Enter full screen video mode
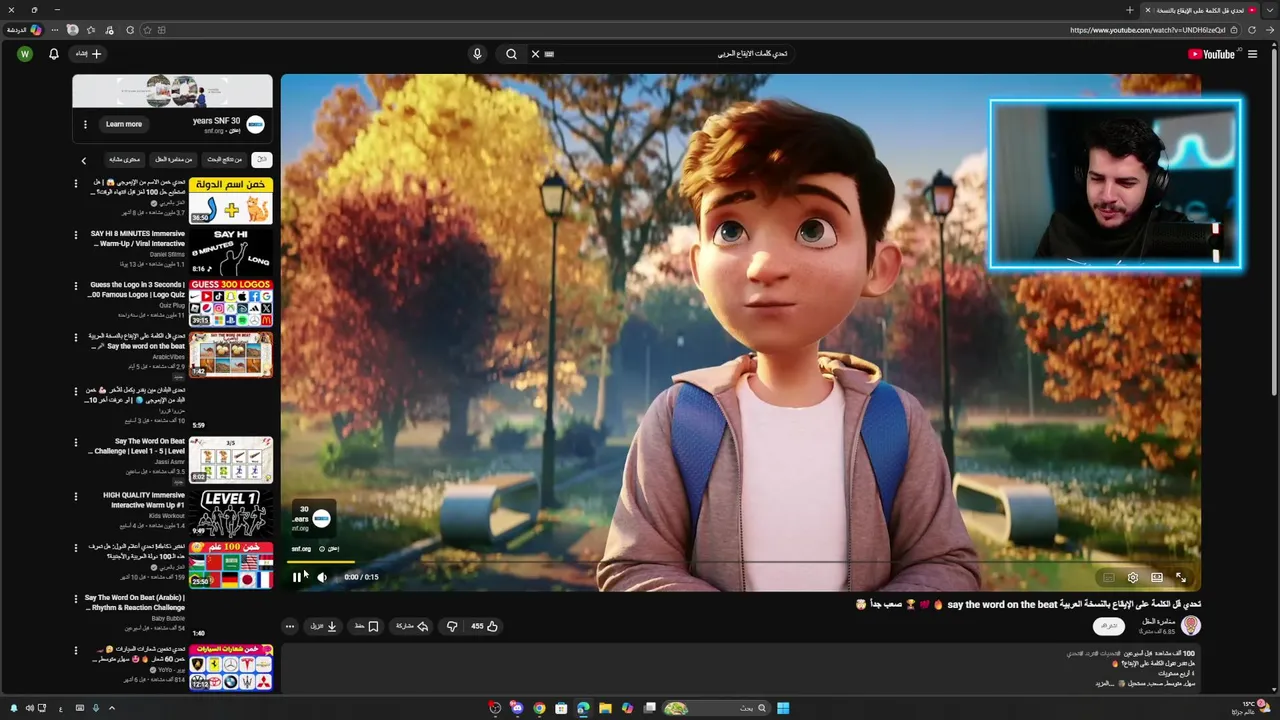 point(1181,577)
